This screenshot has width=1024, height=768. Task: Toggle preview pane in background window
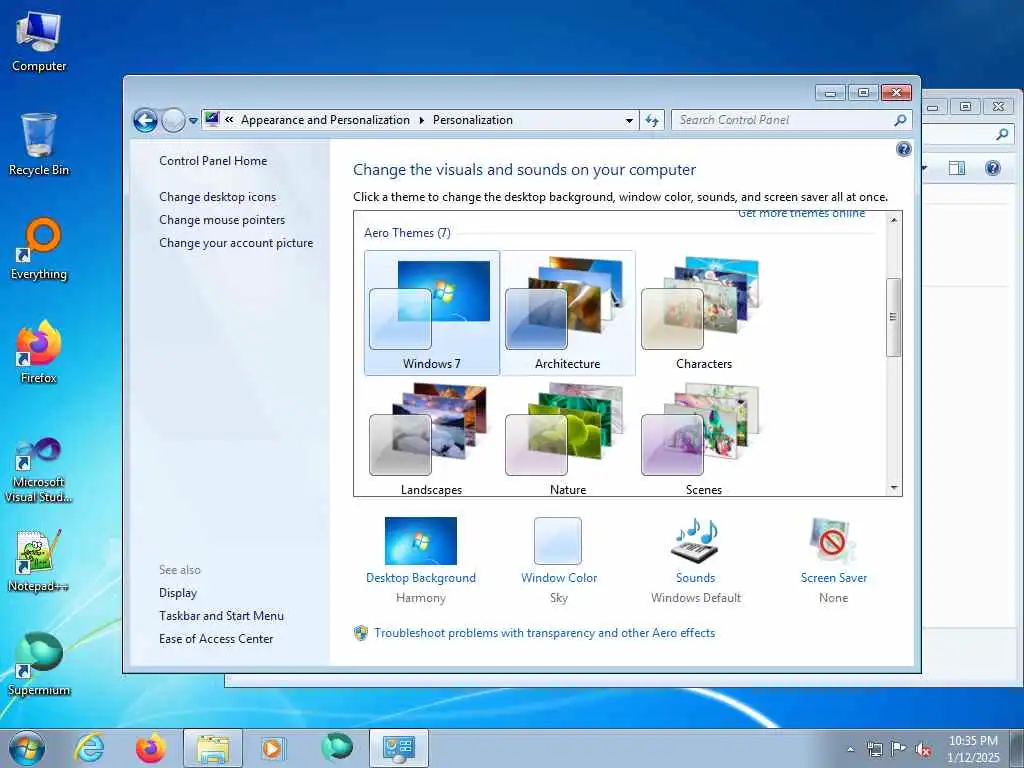(x=957, y=168)
